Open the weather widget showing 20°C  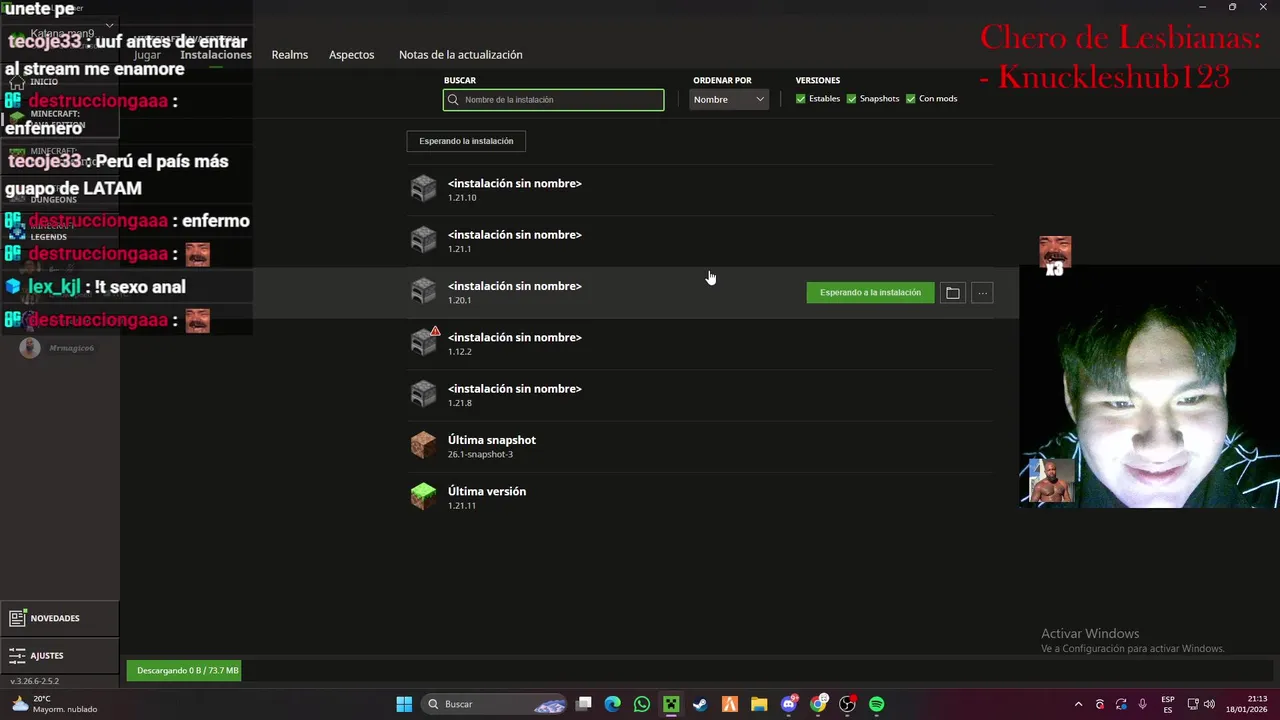pyautogui.click(x=55, y=704)
